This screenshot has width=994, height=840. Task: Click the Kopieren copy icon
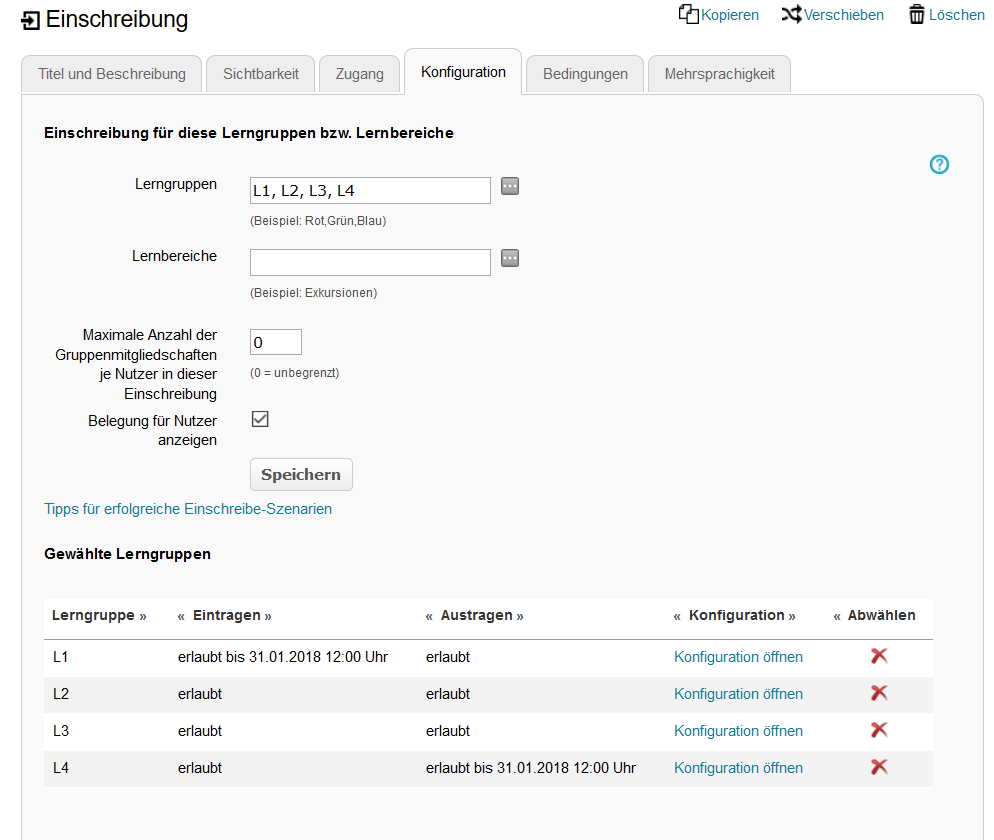tap(688, 15)
